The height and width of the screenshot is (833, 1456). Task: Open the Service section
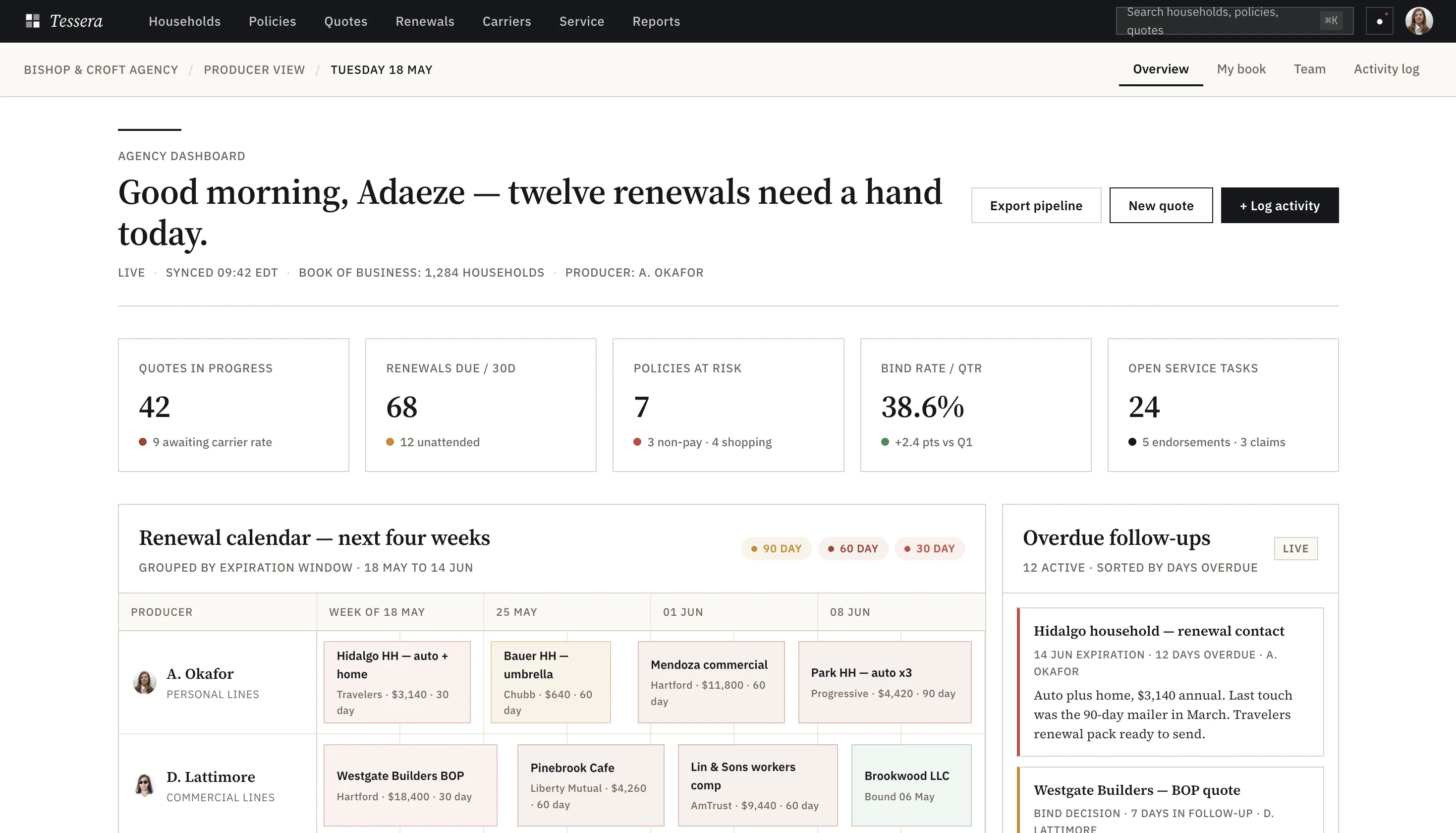(x=581, y=21)
